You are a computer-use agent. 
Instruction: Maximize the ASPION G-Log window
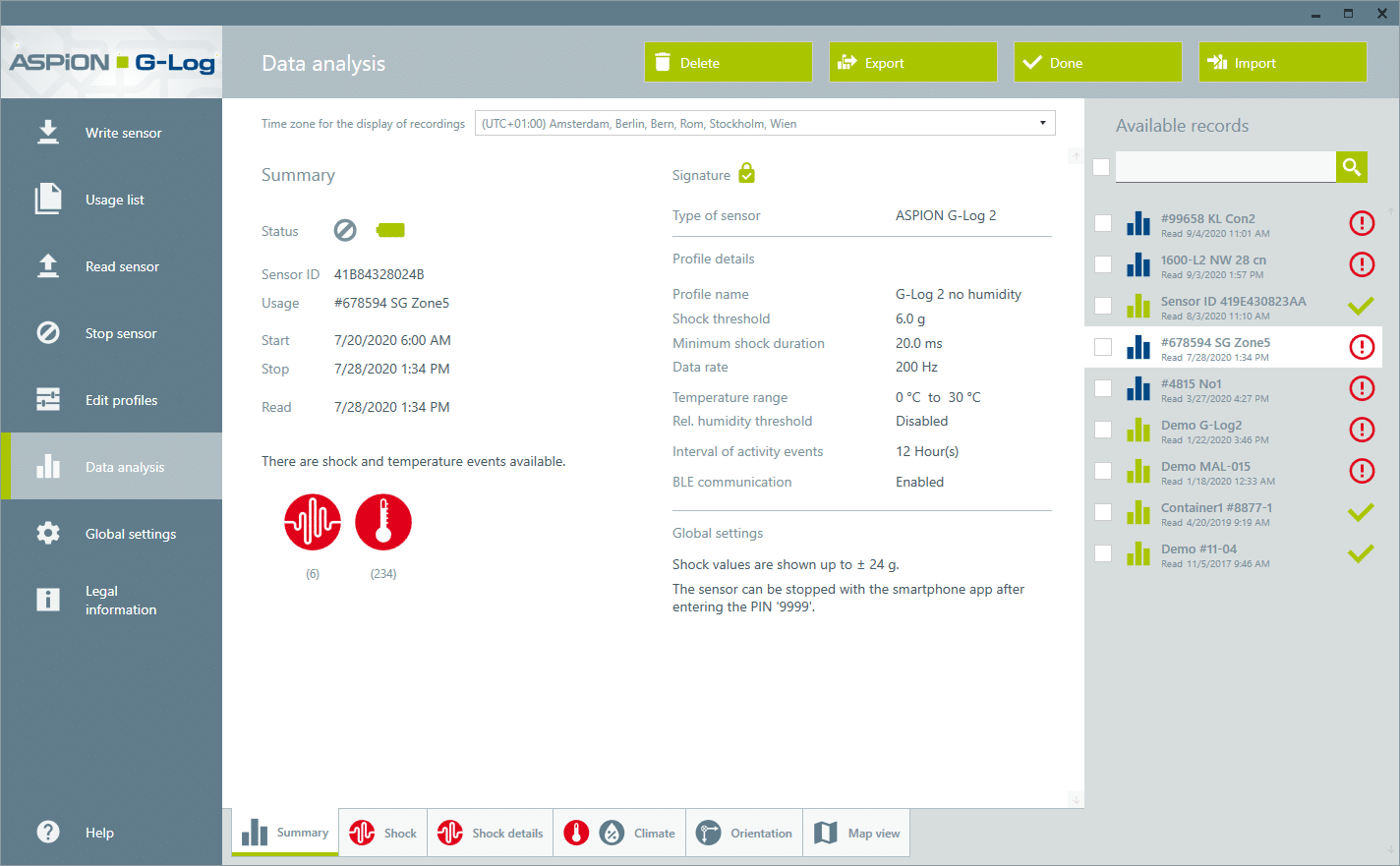[x=1349, y=14]
